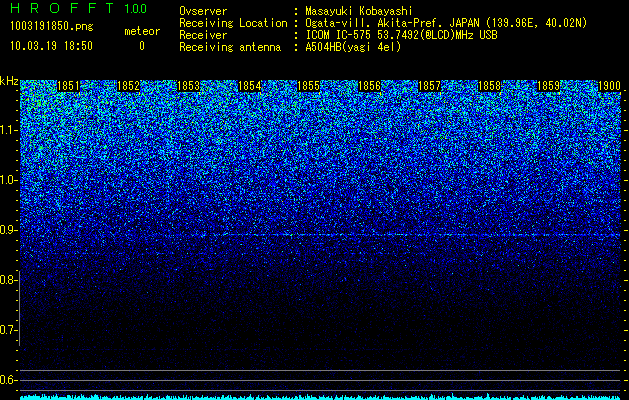629x400 pixels.
Task: Click the Receiver label
Action: pyautogui.click(x=203, y=35)
